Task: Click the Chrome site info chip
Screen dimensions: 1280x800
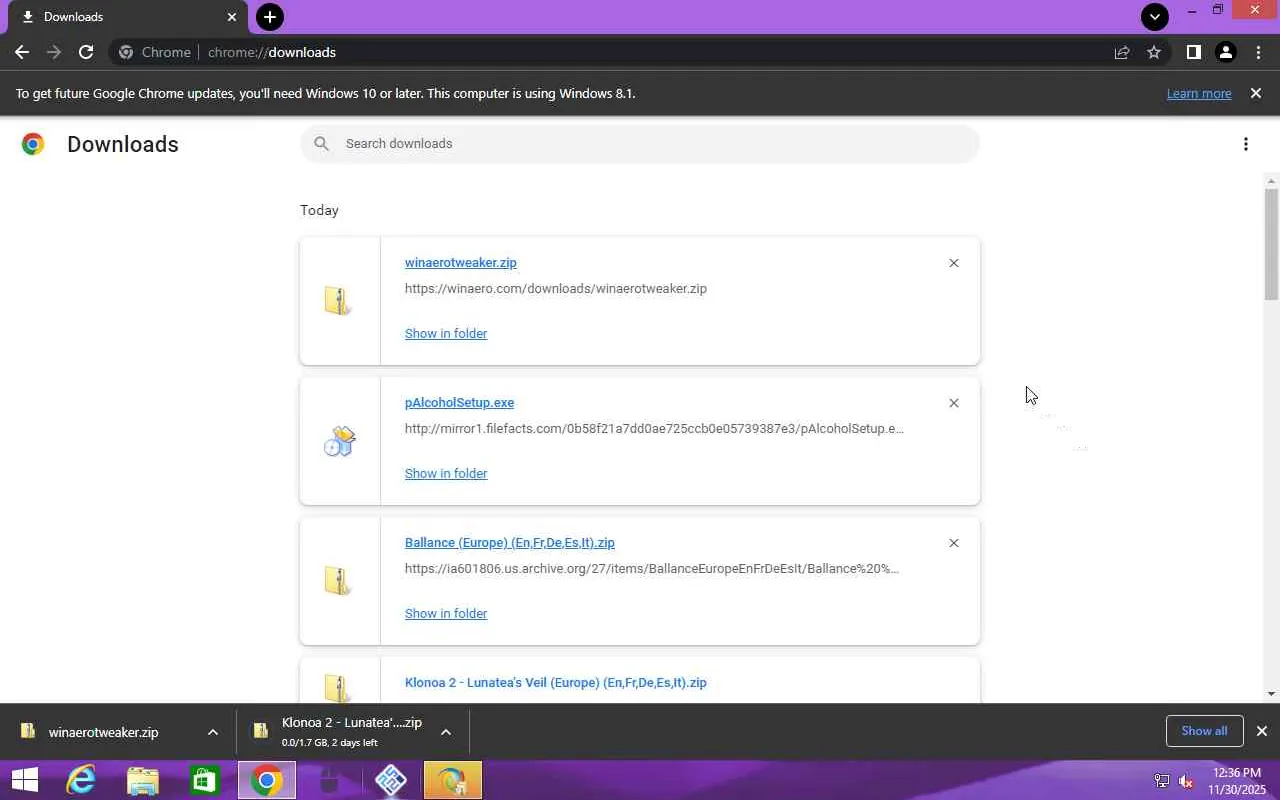Action: pyautogui.click(x=155, y=52)
